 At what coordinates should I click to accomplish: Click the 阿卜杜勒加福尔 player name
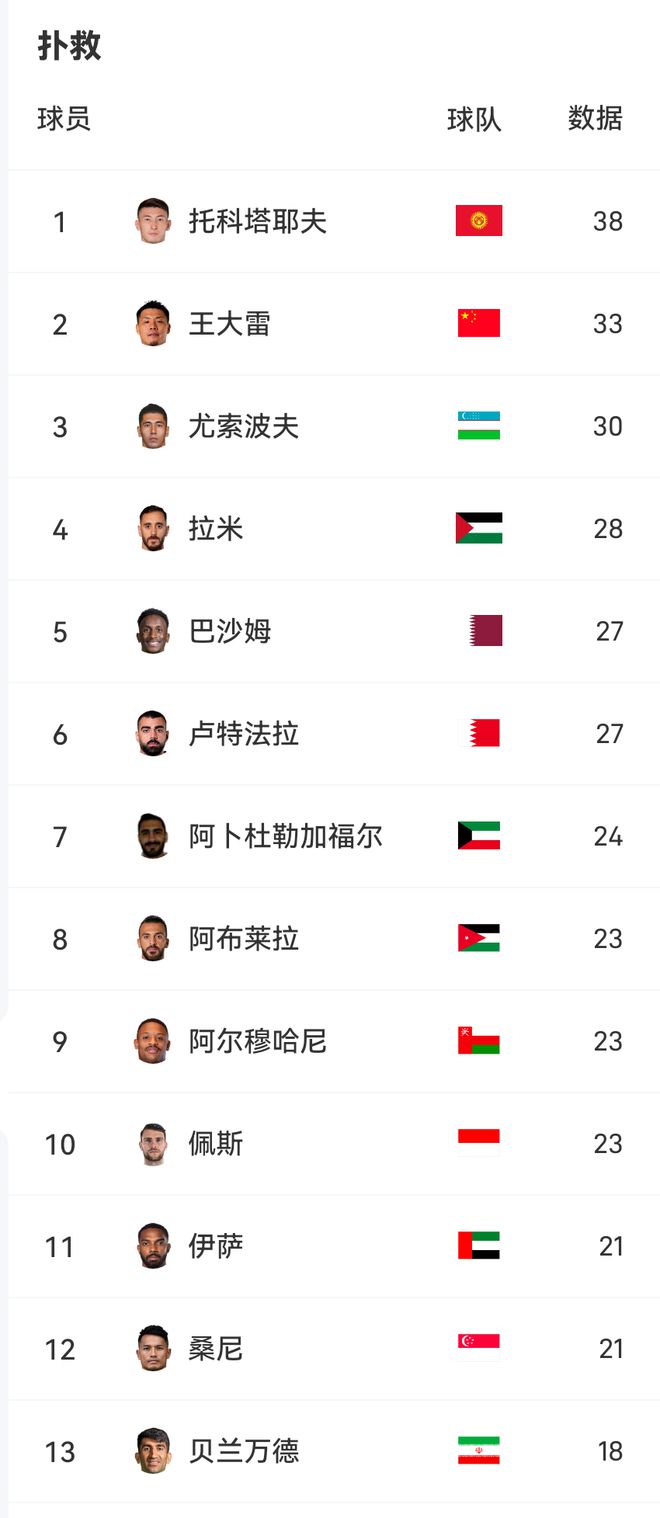(x=285, y=836)
